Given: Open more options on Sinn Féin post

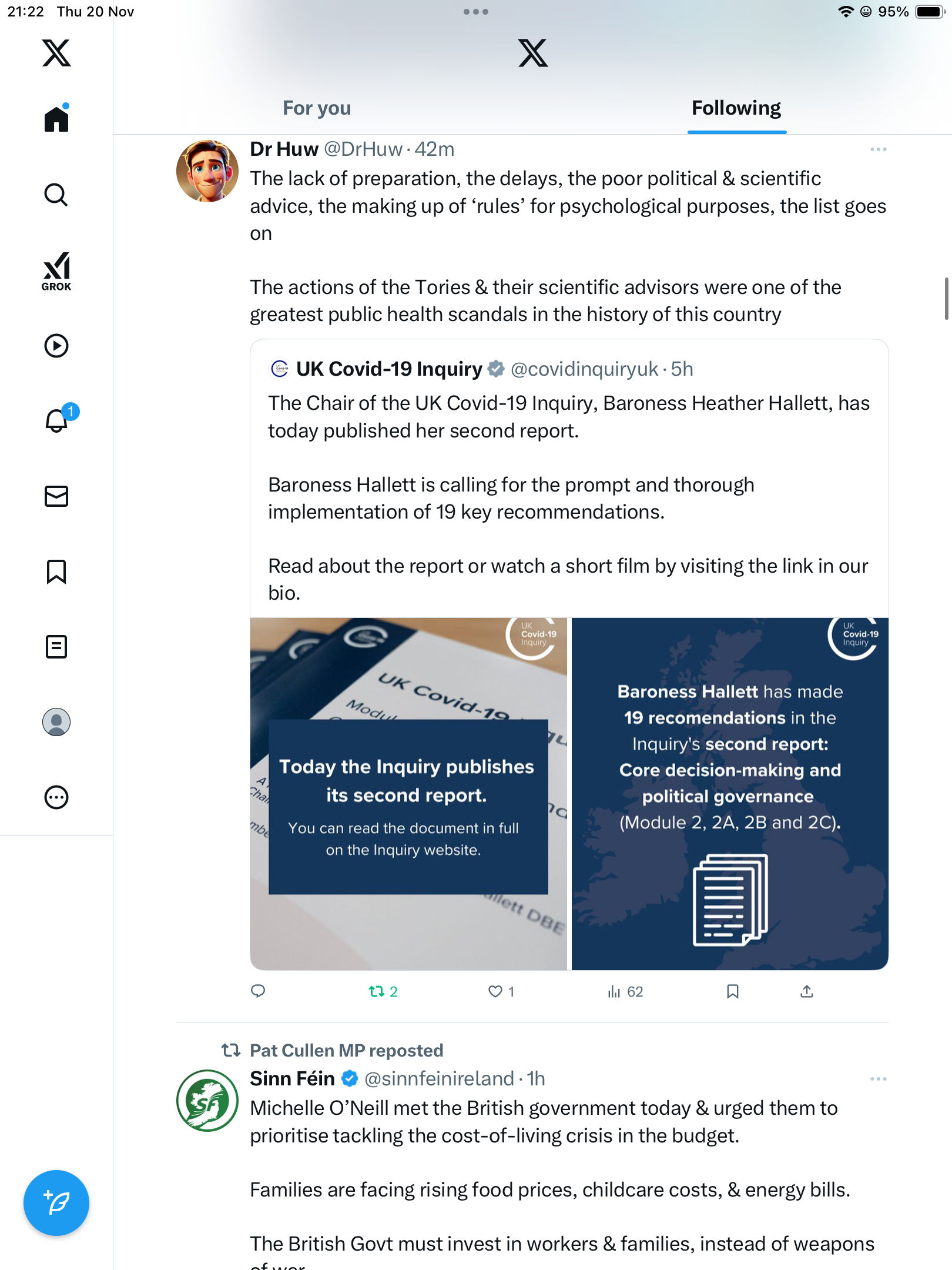Looking at the screenshot, I should [878, 1079].
